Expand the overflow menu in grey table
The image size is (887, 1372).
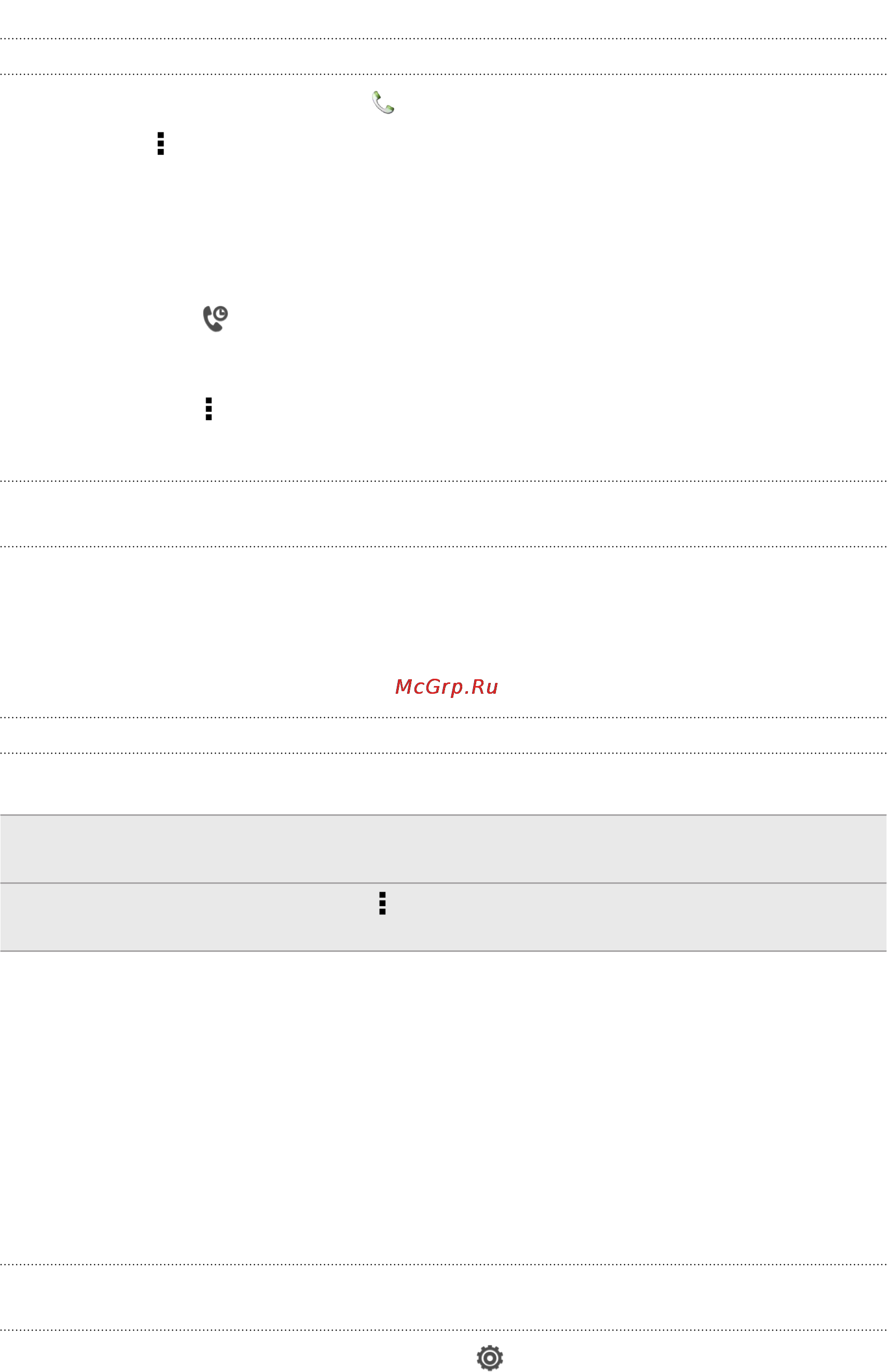pyautogui.click(x=382, y=903)
